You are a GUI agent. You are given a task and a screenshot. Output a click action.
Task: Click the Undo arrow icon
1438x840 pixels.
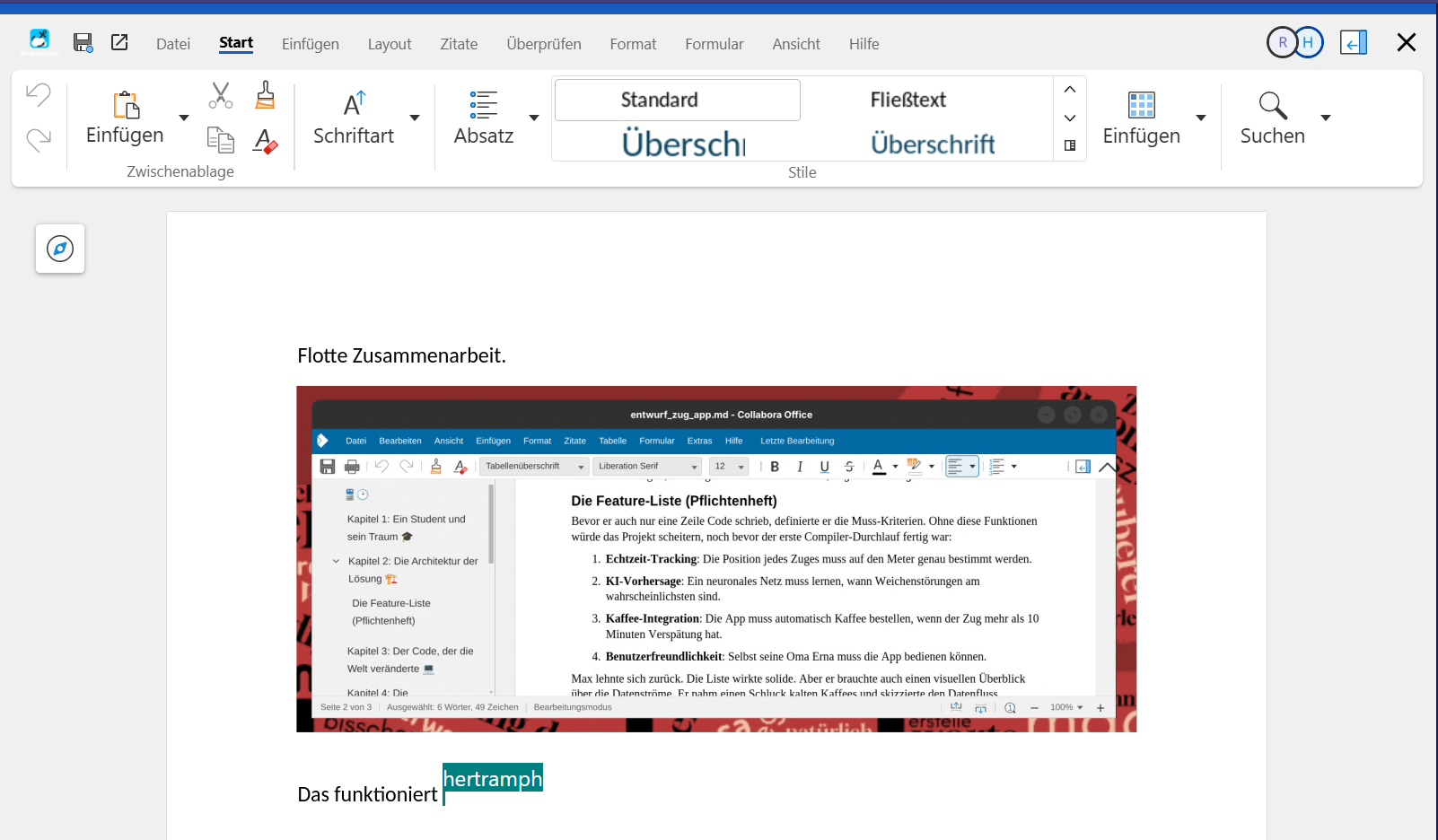pos(39,94)
